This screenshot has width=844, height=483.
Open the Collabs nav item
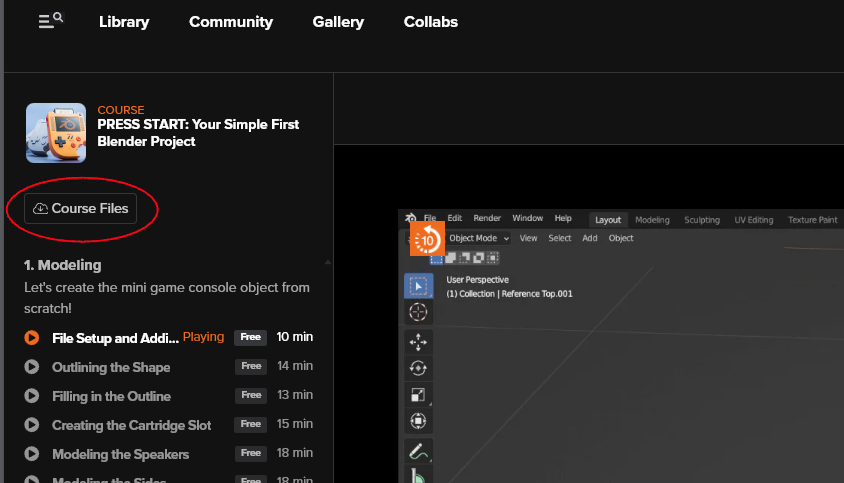(x=431, y=22)
